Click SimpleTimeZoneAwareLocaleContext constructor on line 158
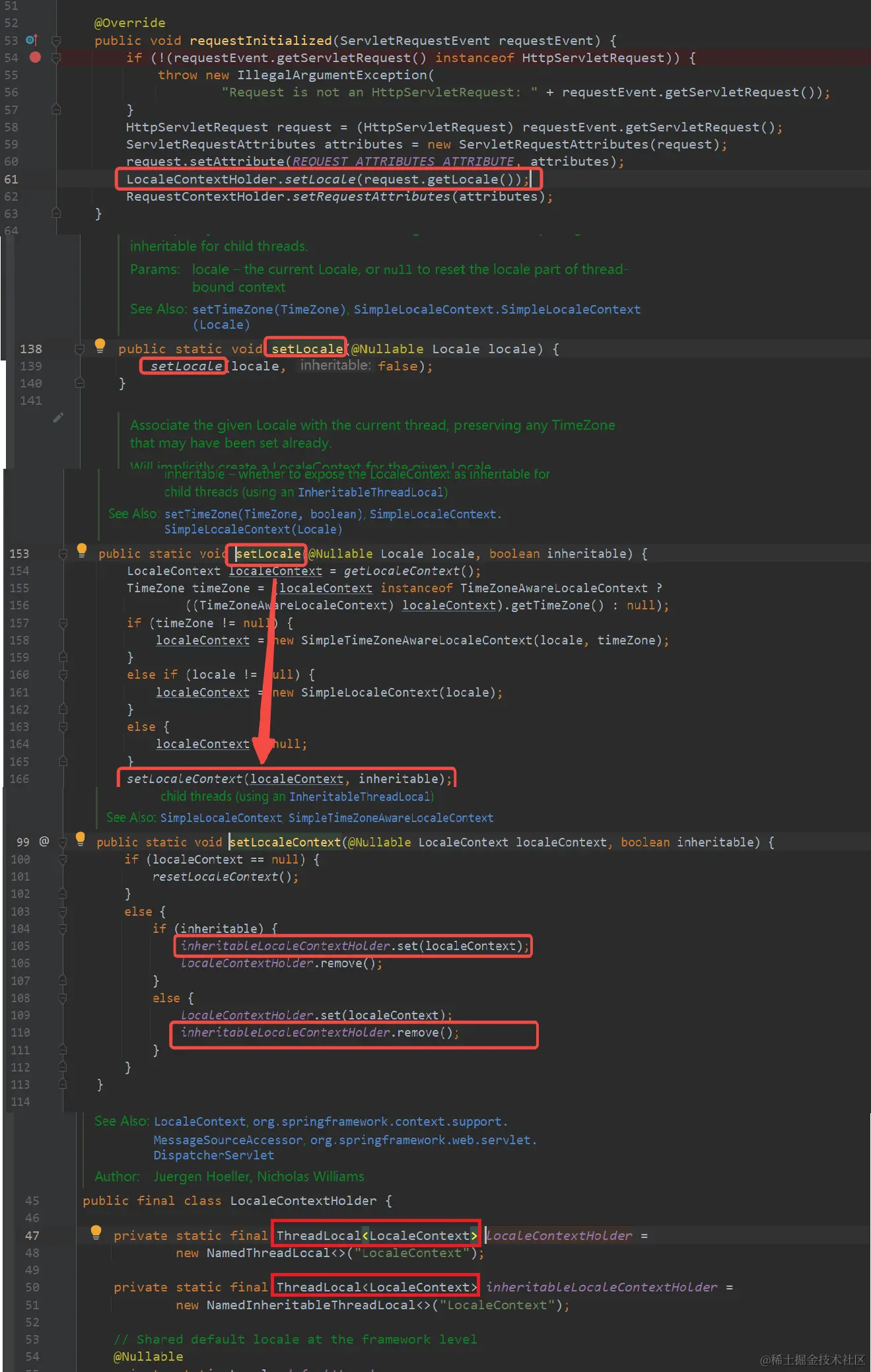871x1372 pixels. tap(417, 640)
